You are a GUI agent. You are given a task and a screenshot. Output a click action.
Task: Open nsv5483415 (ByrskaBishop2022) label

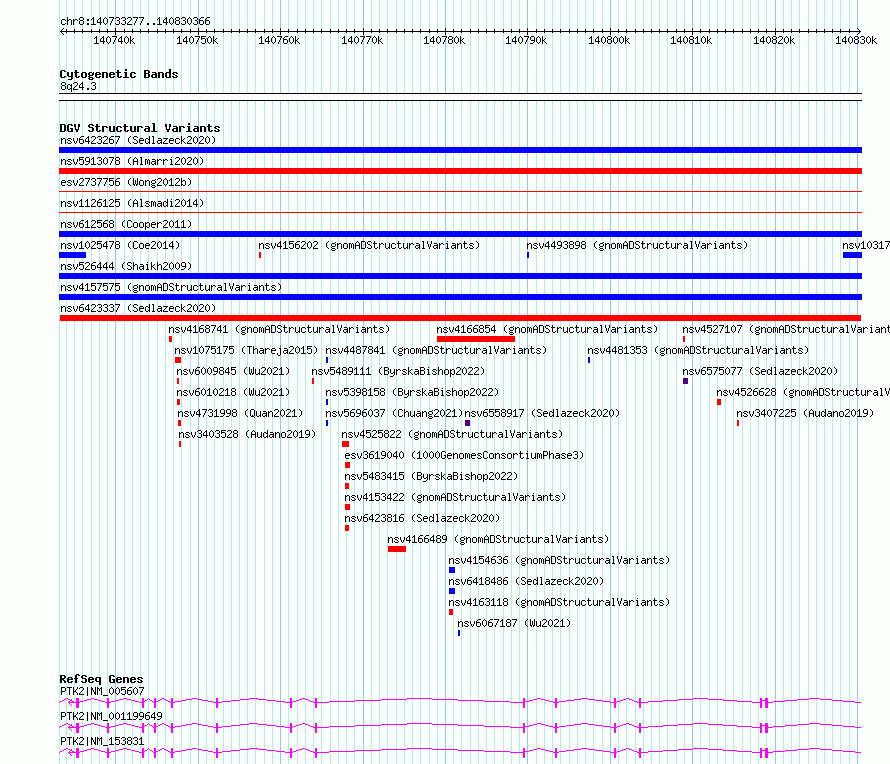431,476
